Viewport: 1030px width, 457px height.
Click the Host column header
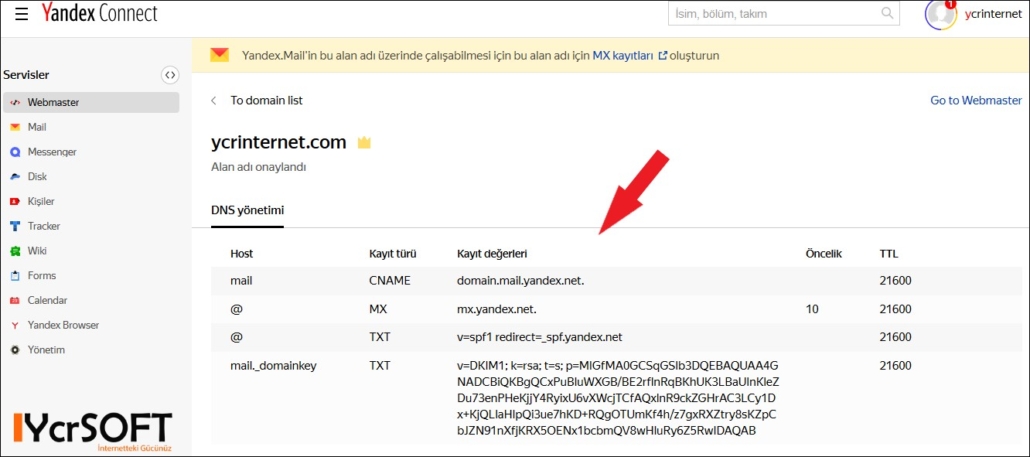pos(242,253)
